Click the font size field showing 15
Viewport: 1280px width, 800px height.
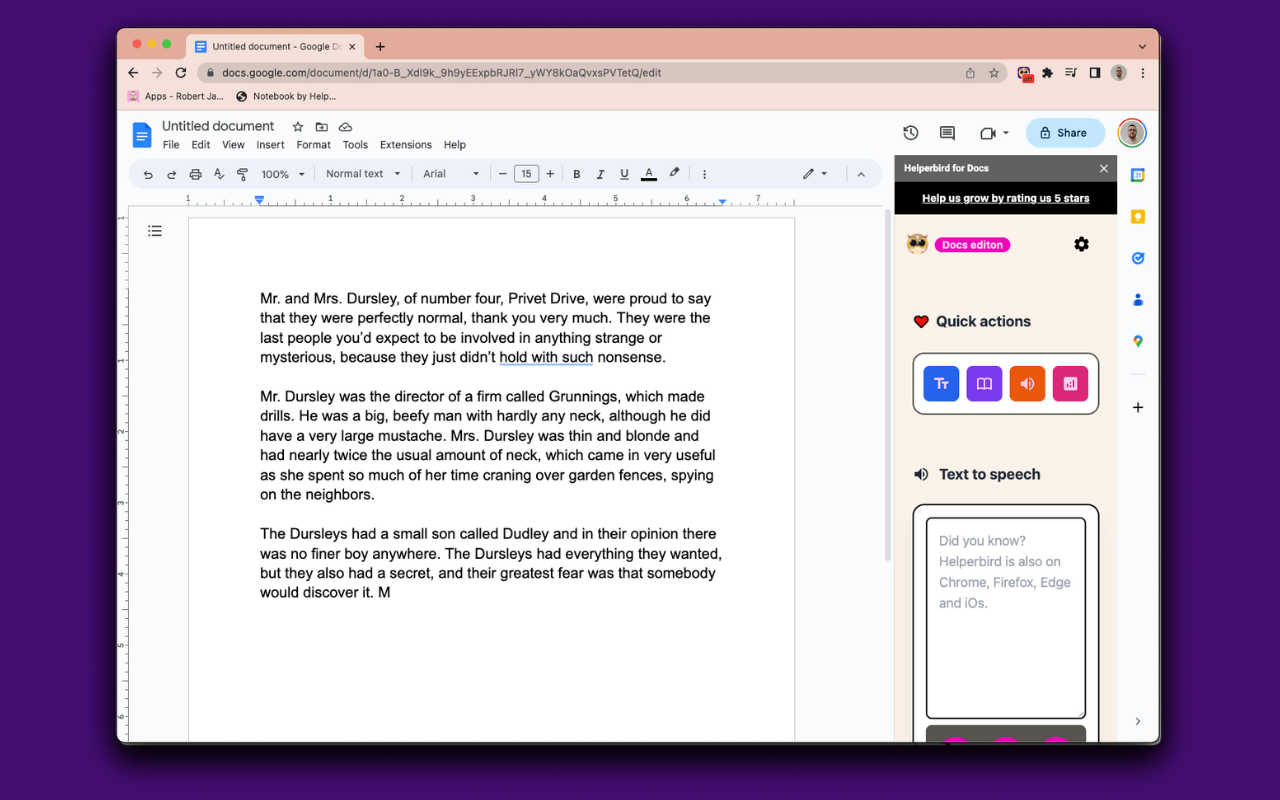[x=526, y=174]
